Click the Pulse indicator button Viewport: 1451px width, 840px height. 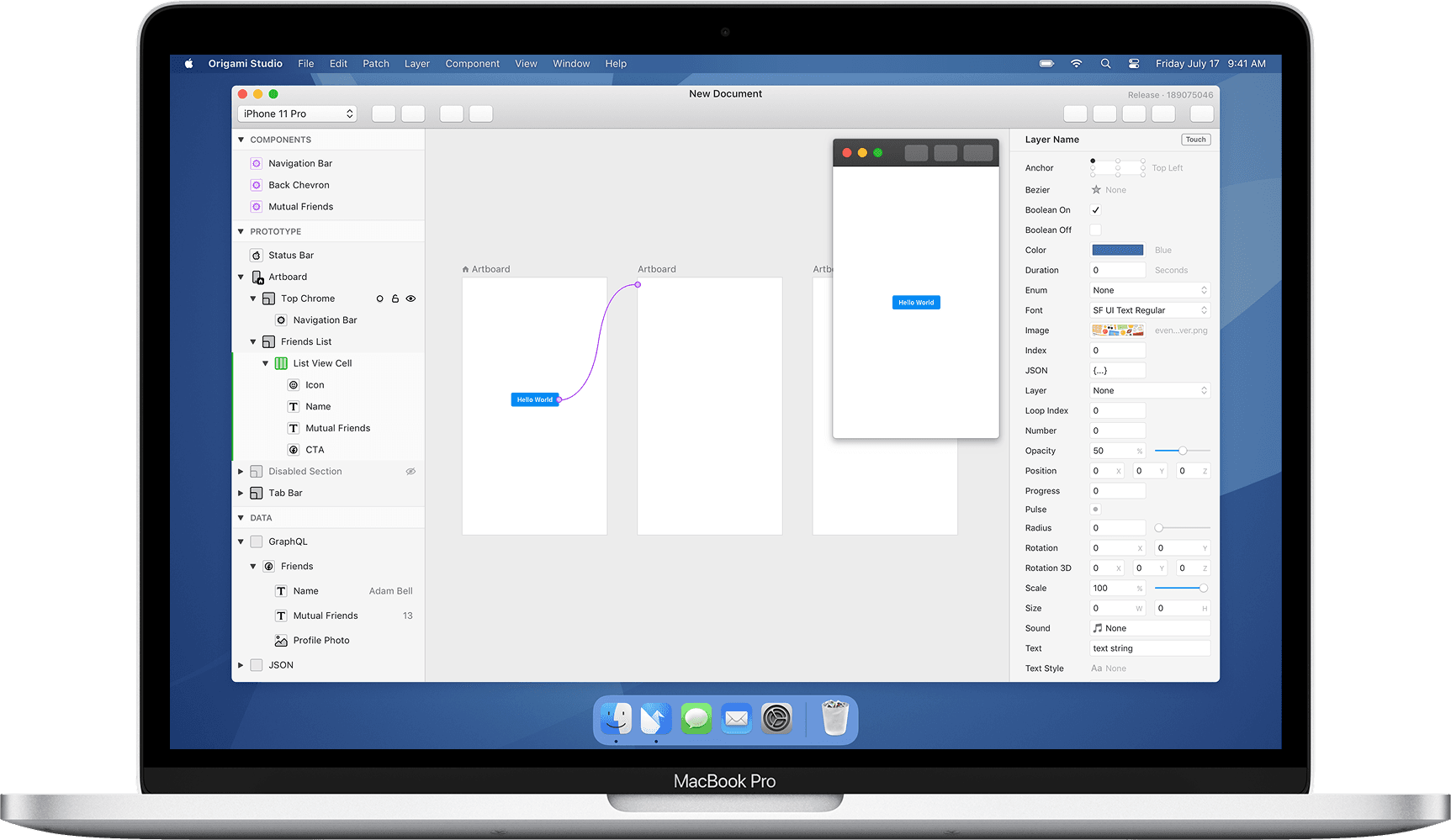click(x=1095, y=510)
